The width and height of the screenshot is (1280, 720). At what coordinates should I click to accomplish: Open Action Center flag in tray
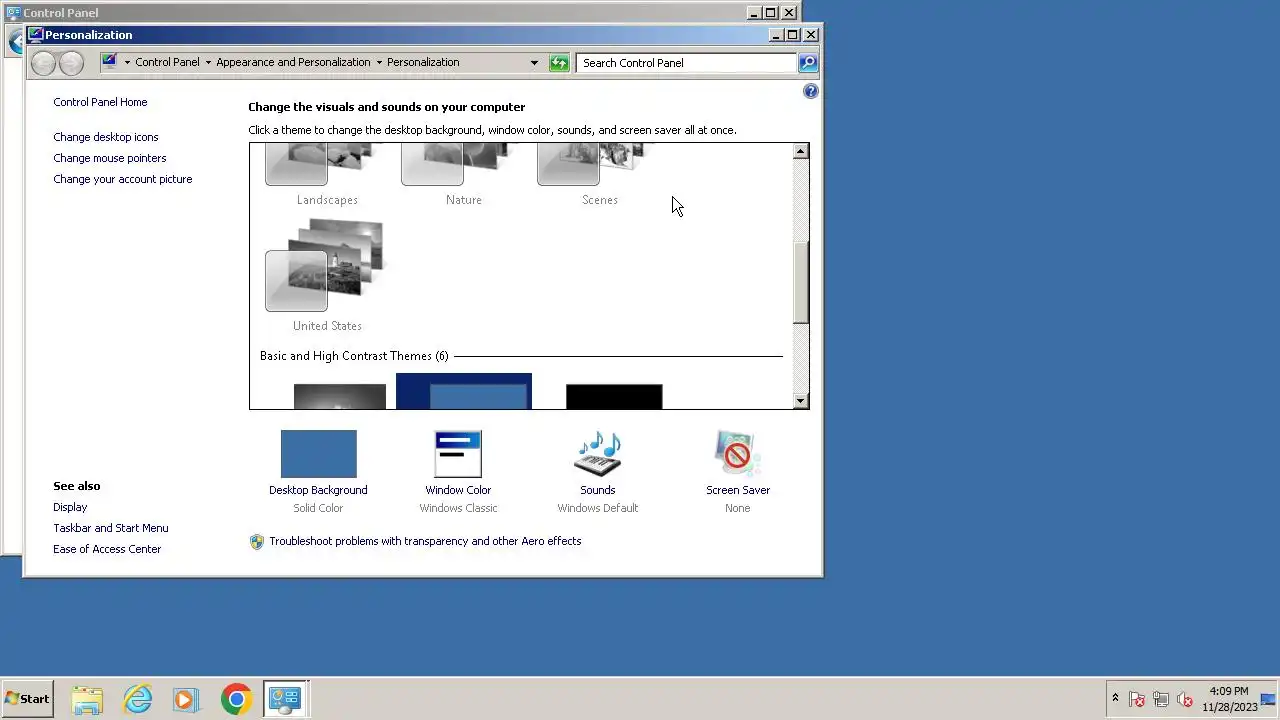click(x=1137, y=699)
